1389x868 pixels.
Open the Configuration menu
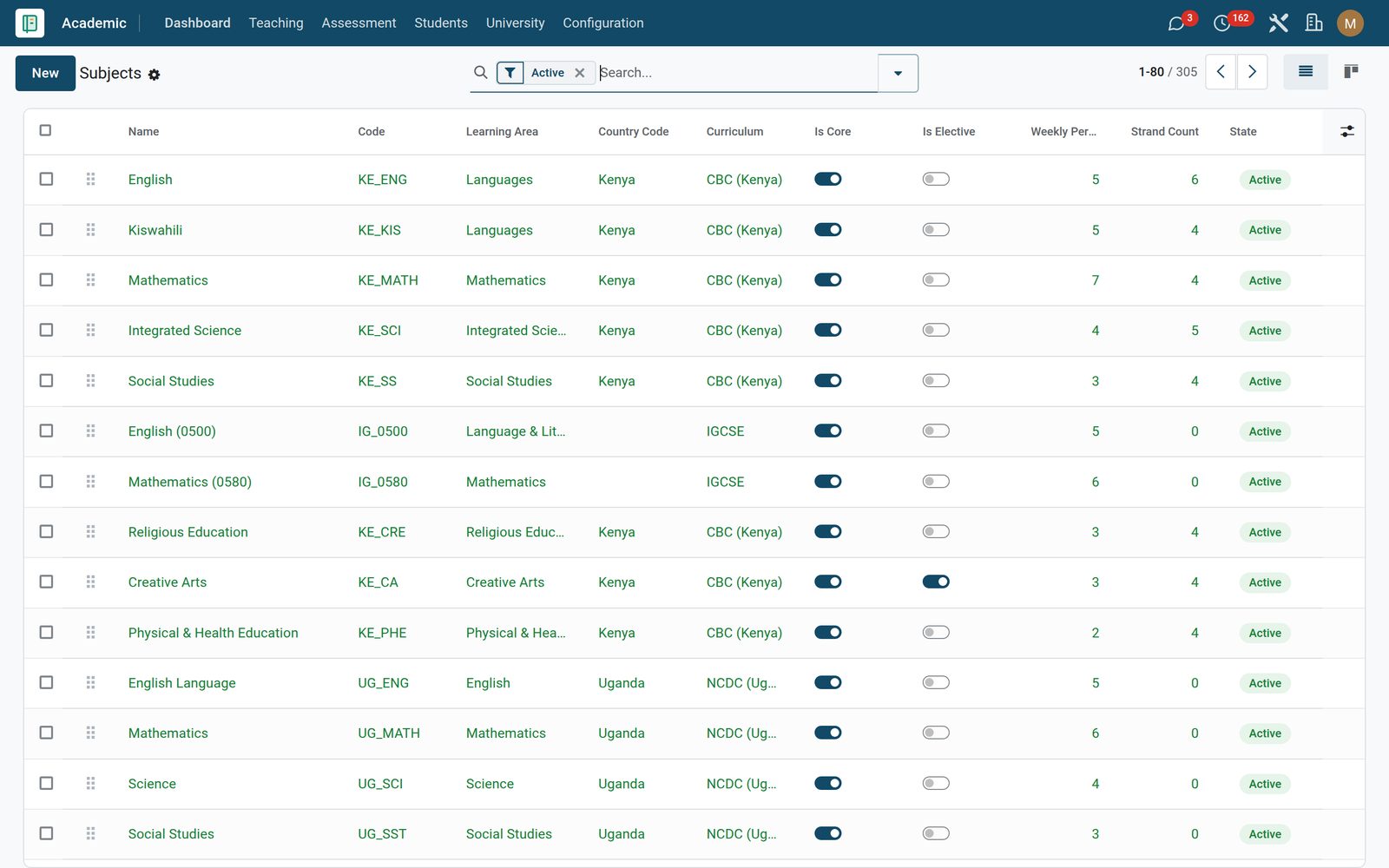(603, 23)
